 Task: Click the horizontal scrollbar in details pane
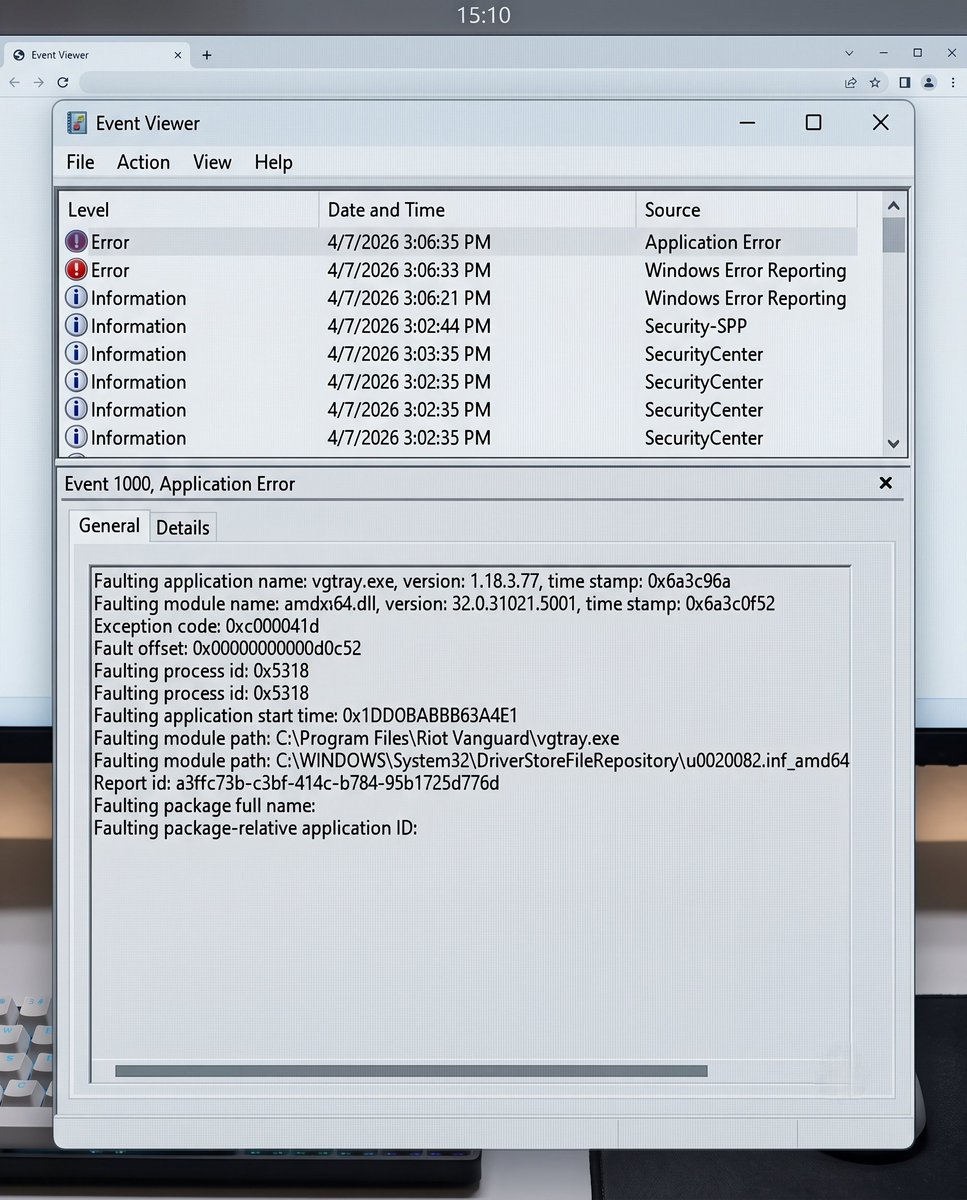coord(411,1071)
